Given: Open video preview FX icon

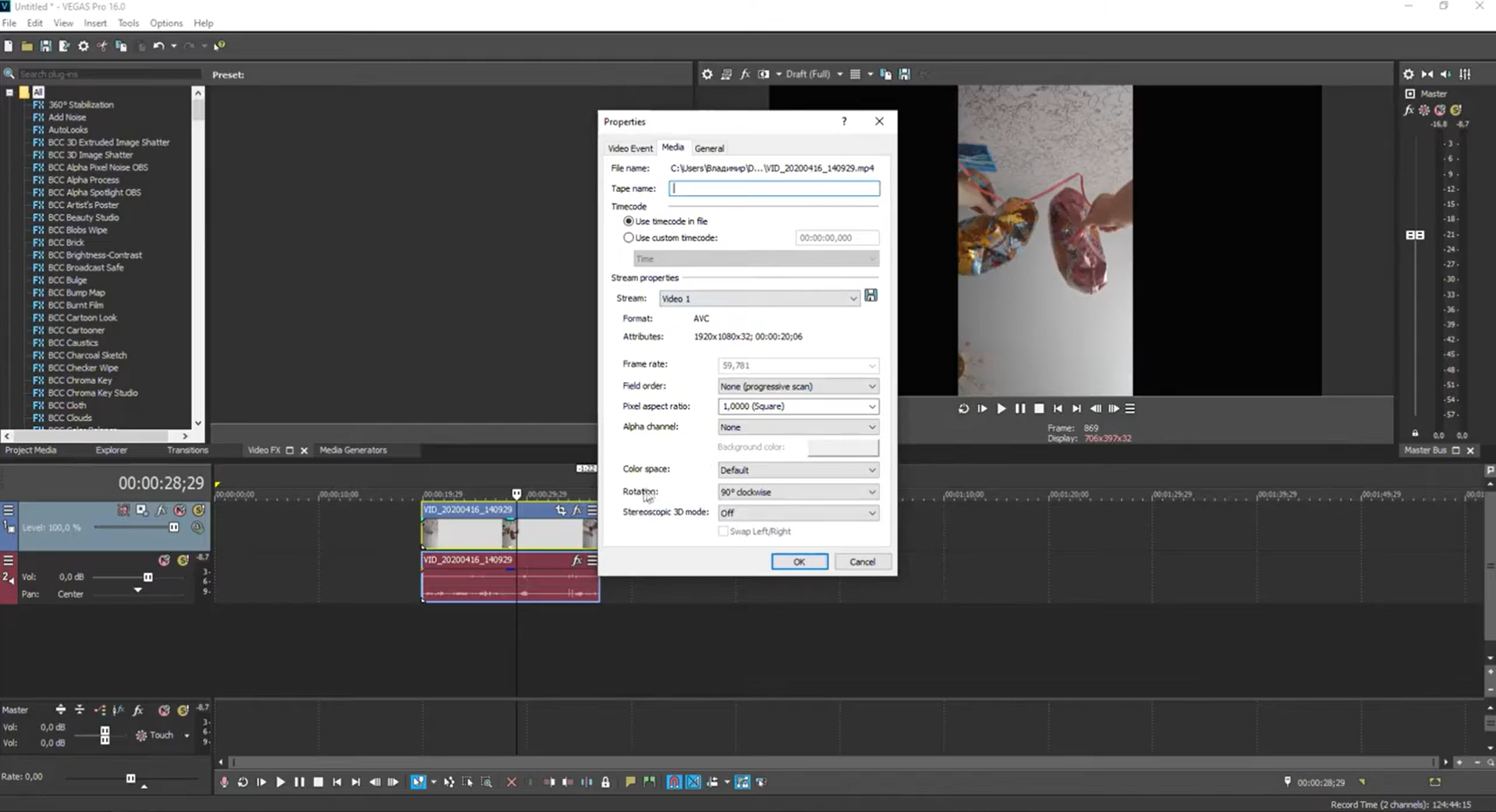Looking at the screenshot, I should [x=745, y=74].
